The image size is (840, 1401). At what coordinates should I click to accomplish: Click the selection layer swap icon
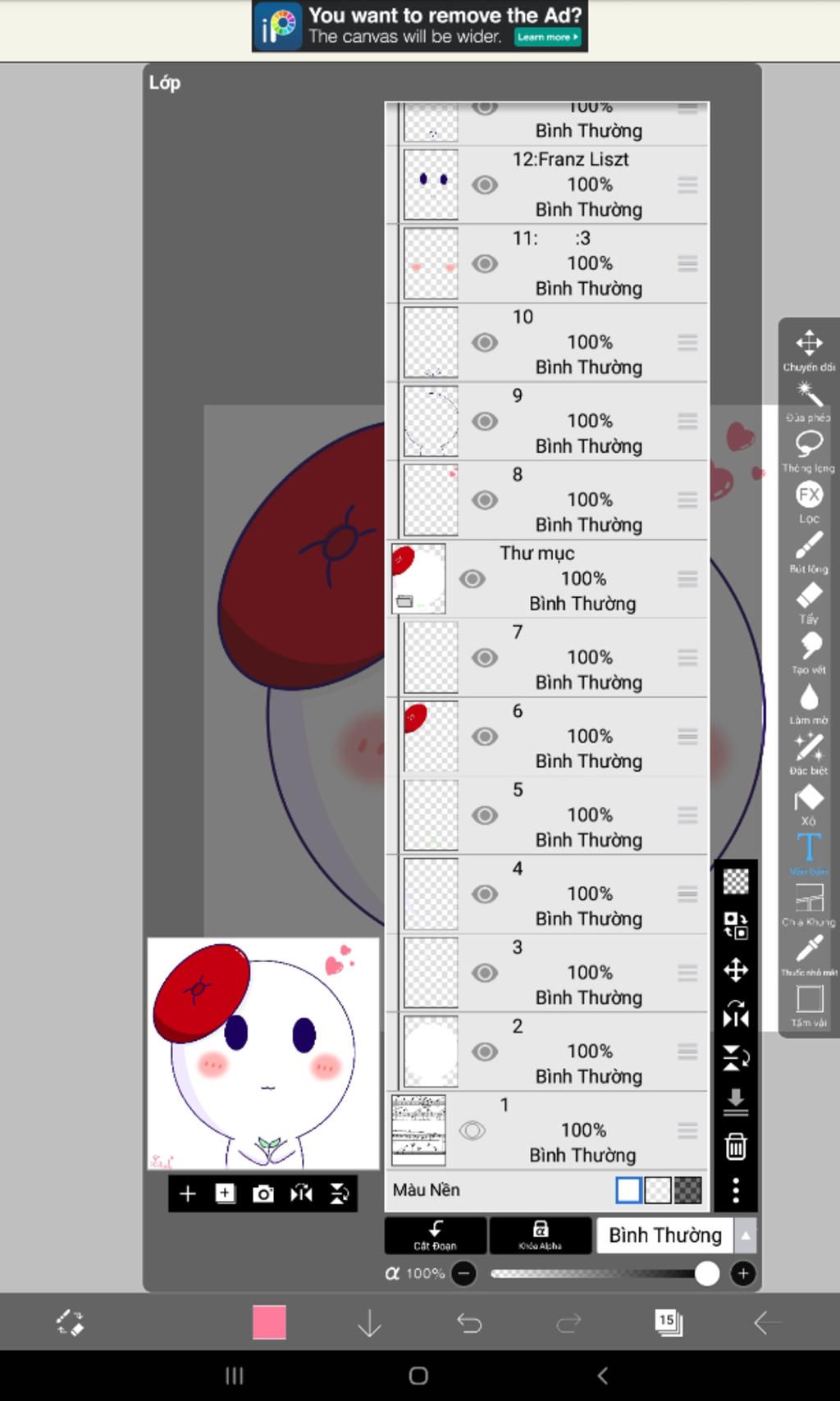(x=736, y=926)
